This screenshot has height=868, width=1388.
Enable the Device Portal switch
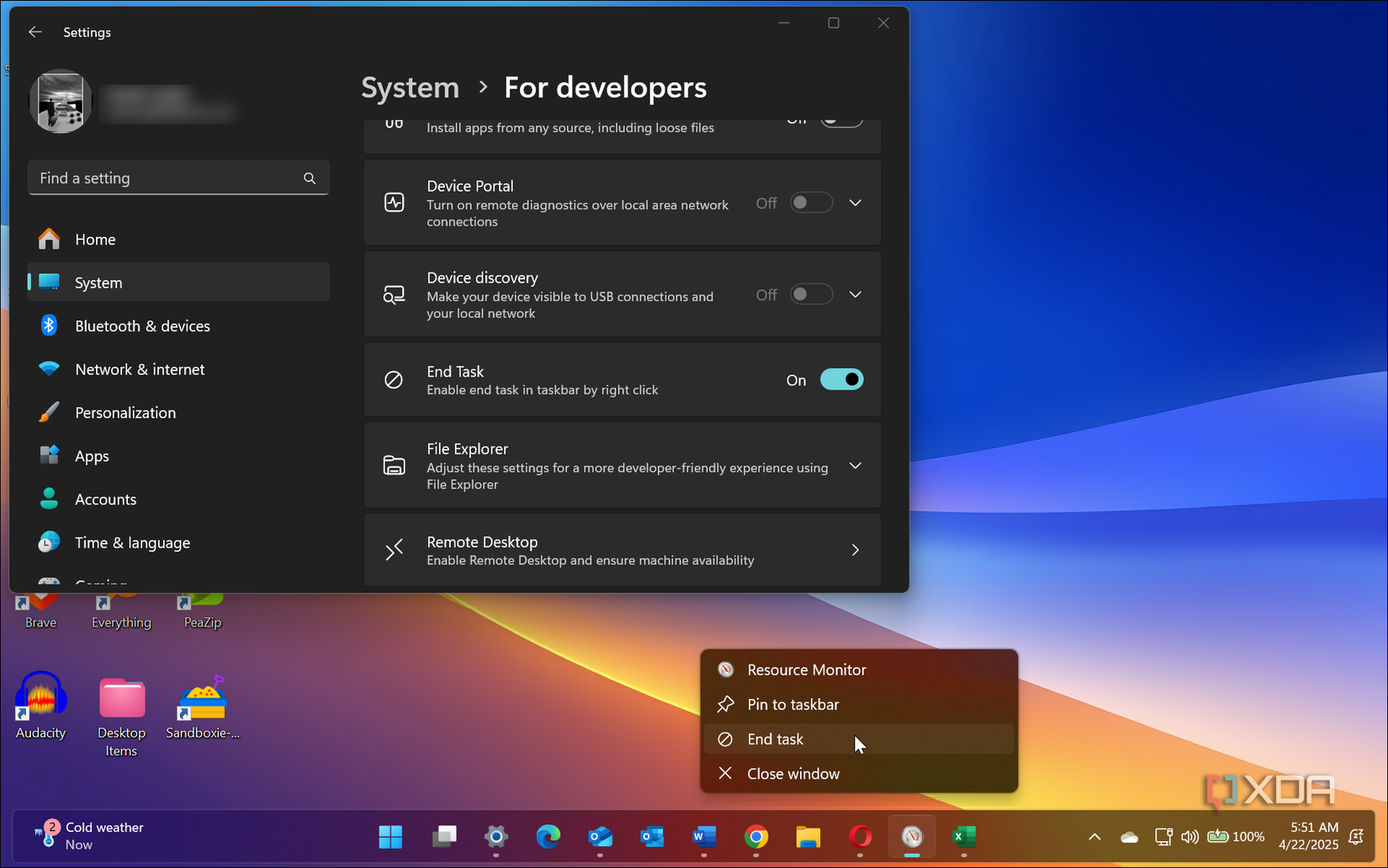coord(810,202)
